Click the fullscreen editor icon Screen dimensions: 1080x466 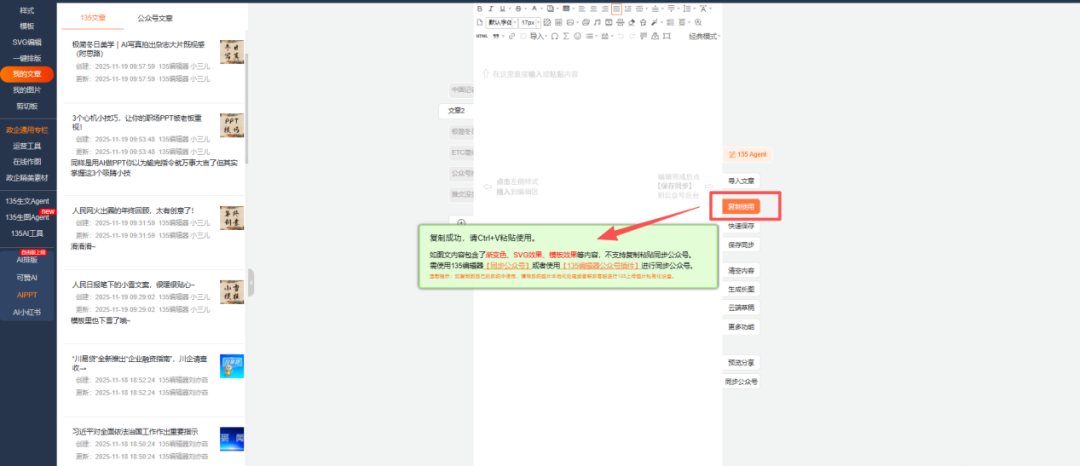667,36
